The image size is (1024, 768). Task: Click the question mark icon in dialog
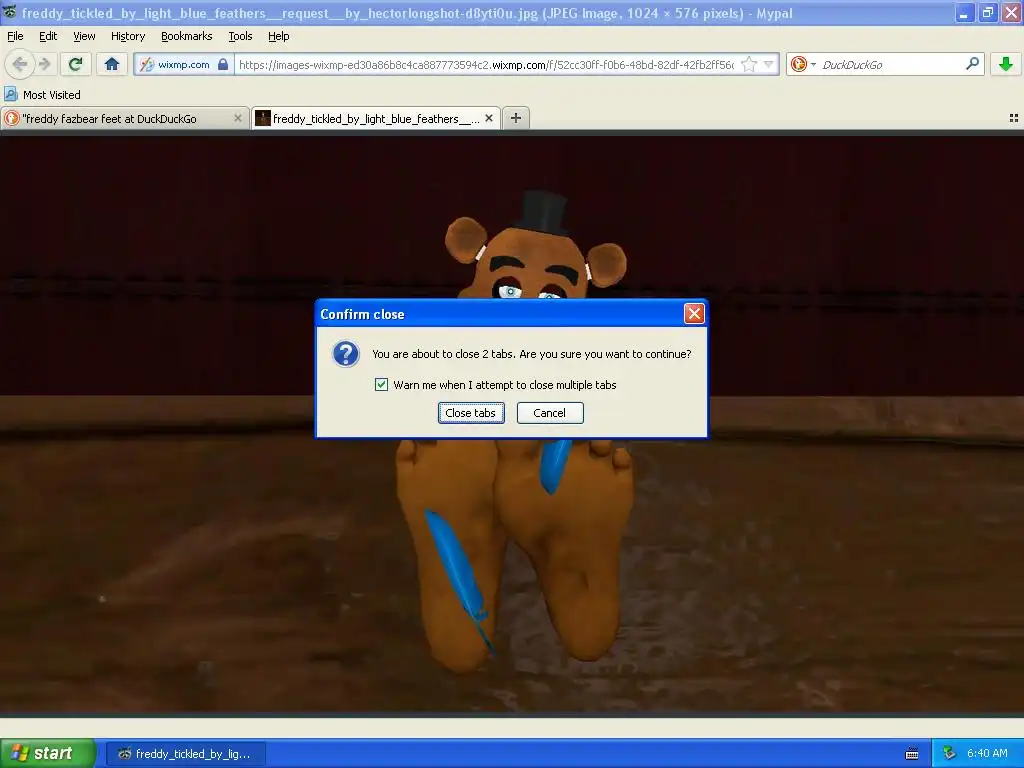click(x=345, y=354)
